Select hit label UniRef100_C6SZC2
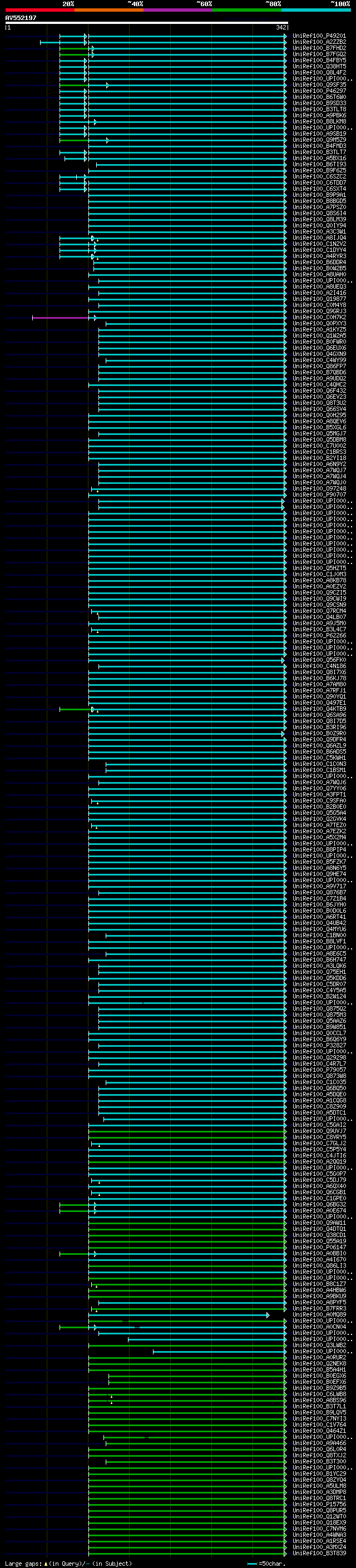Image resolution: width=356 pixels, height=1568 pixels. [319, 176]
